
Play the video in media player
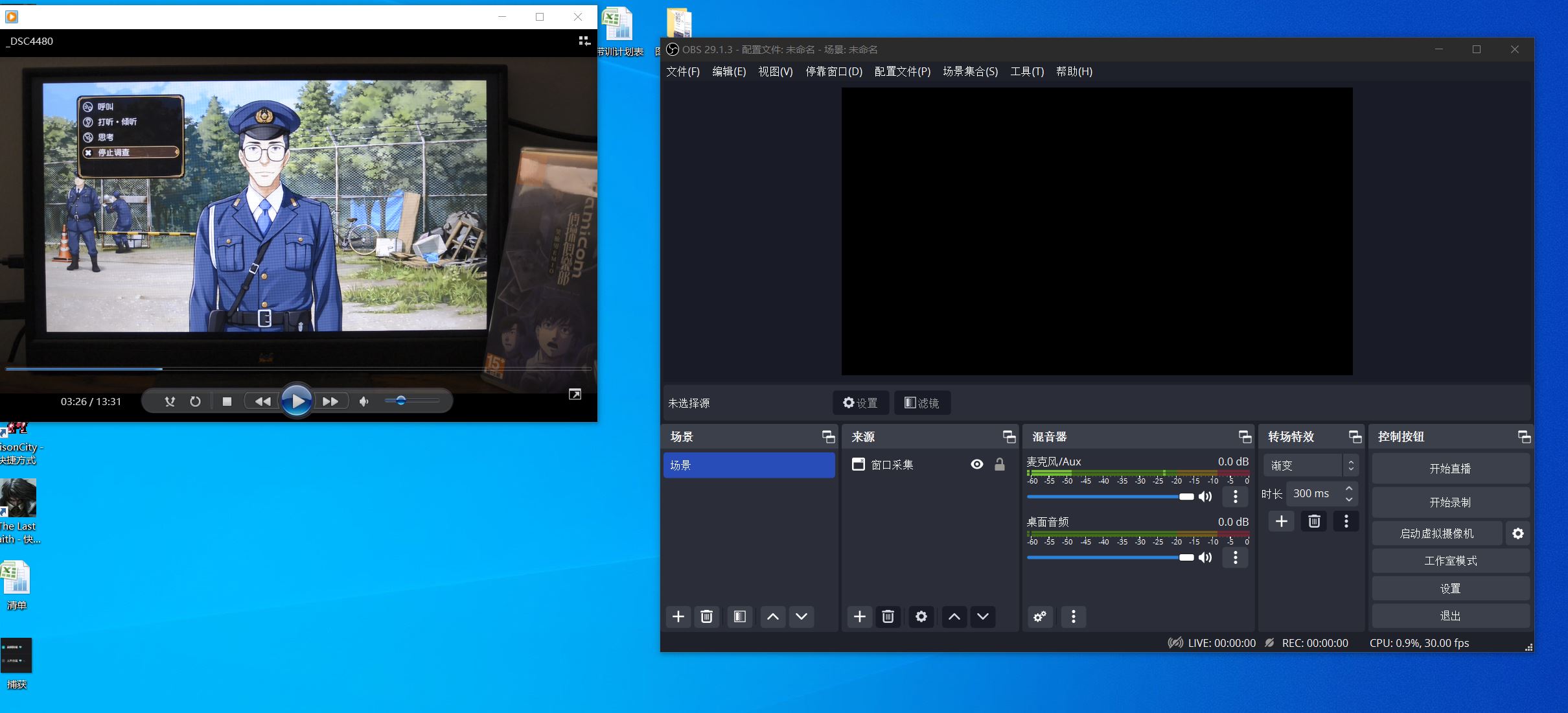pyautogui.click(x=297, y=401)
